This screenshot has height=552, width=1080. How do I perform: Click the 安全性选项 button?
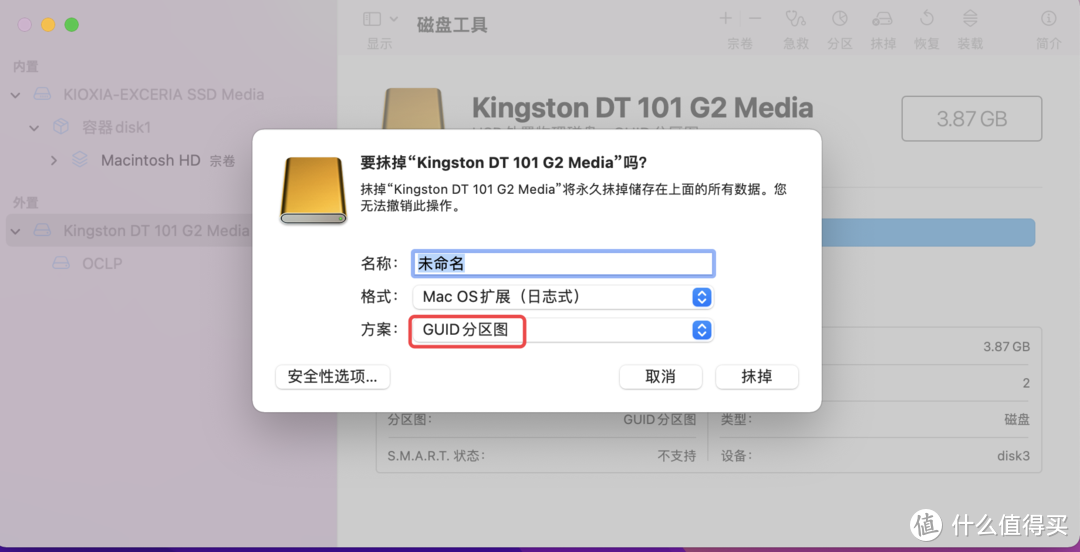[333, 377]
